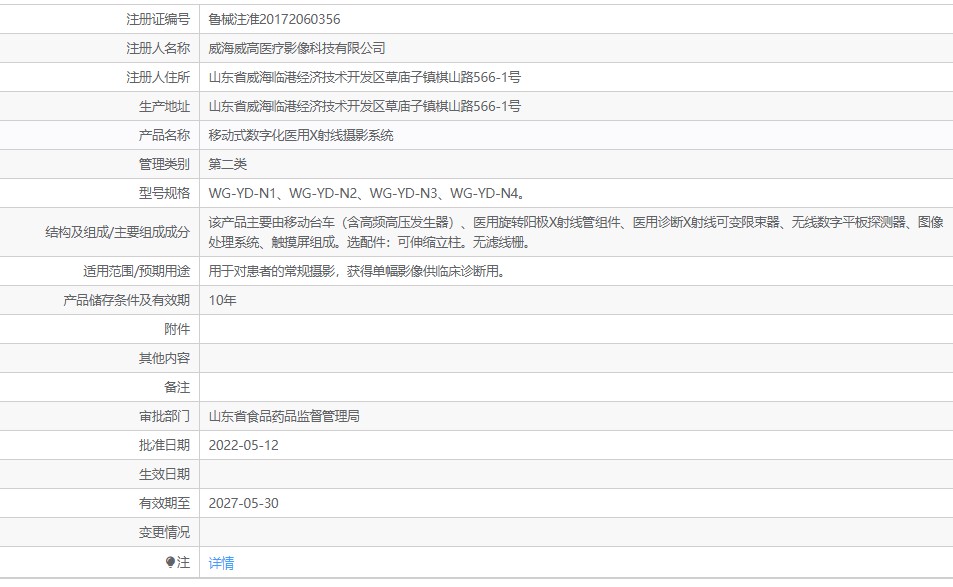
Task: Select approval department 山东省食品药品监督管理局
Action: (284, 416)
